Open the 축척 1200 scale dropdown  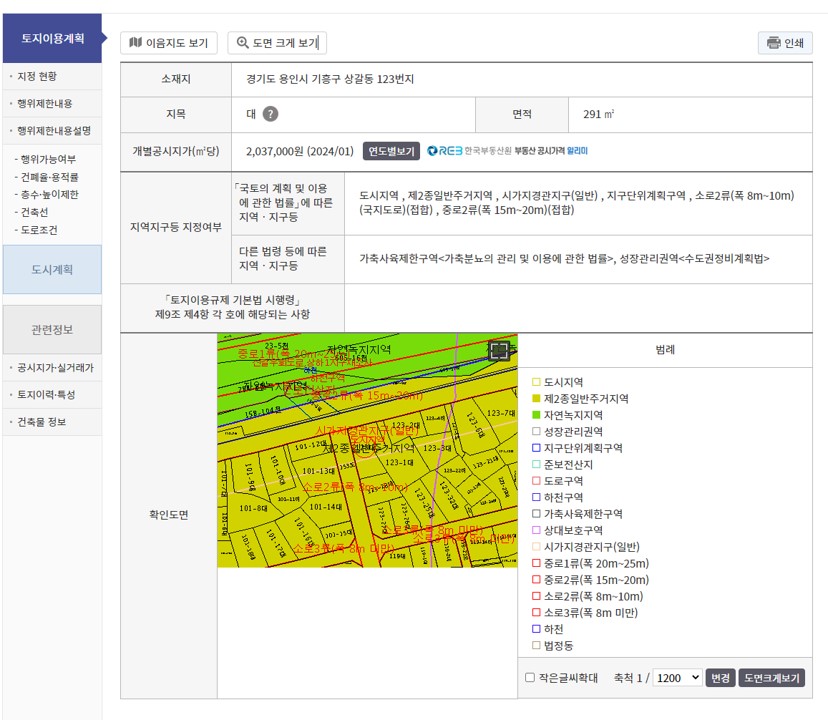678,678
